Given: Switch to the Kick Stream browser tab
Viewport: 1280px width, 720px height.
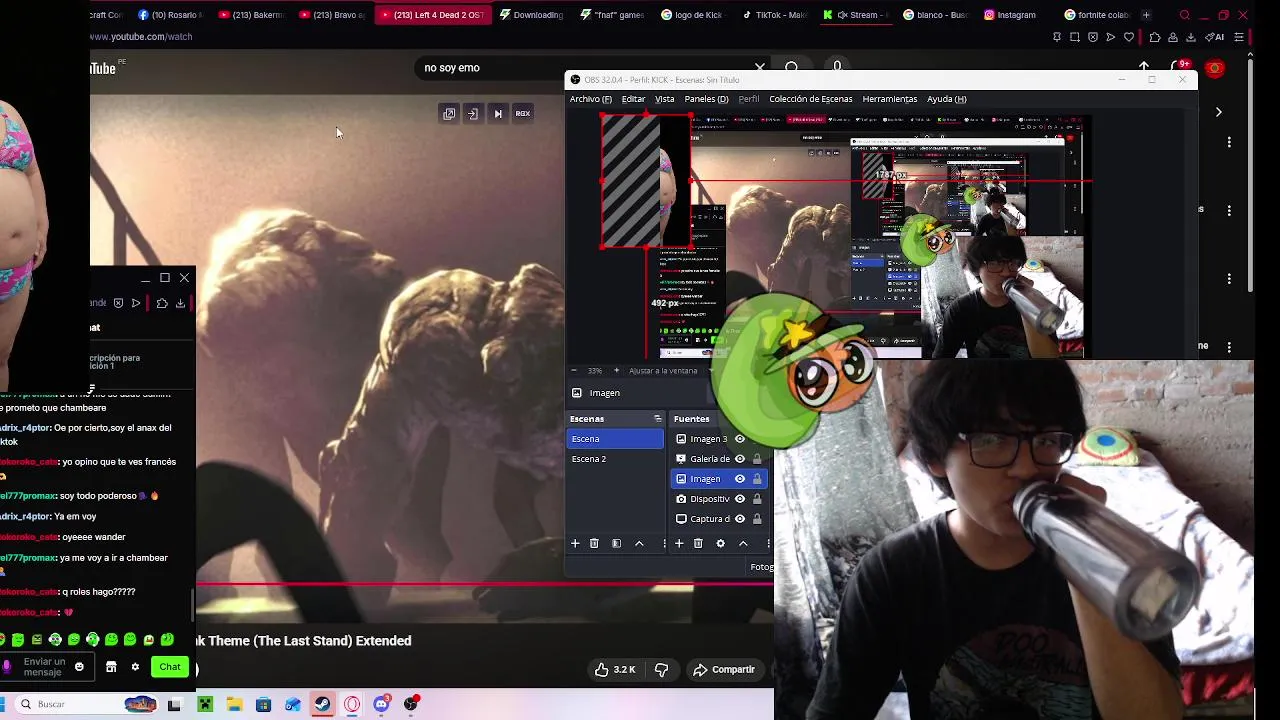Looking at the screenshot, I should tap(855, 15).
